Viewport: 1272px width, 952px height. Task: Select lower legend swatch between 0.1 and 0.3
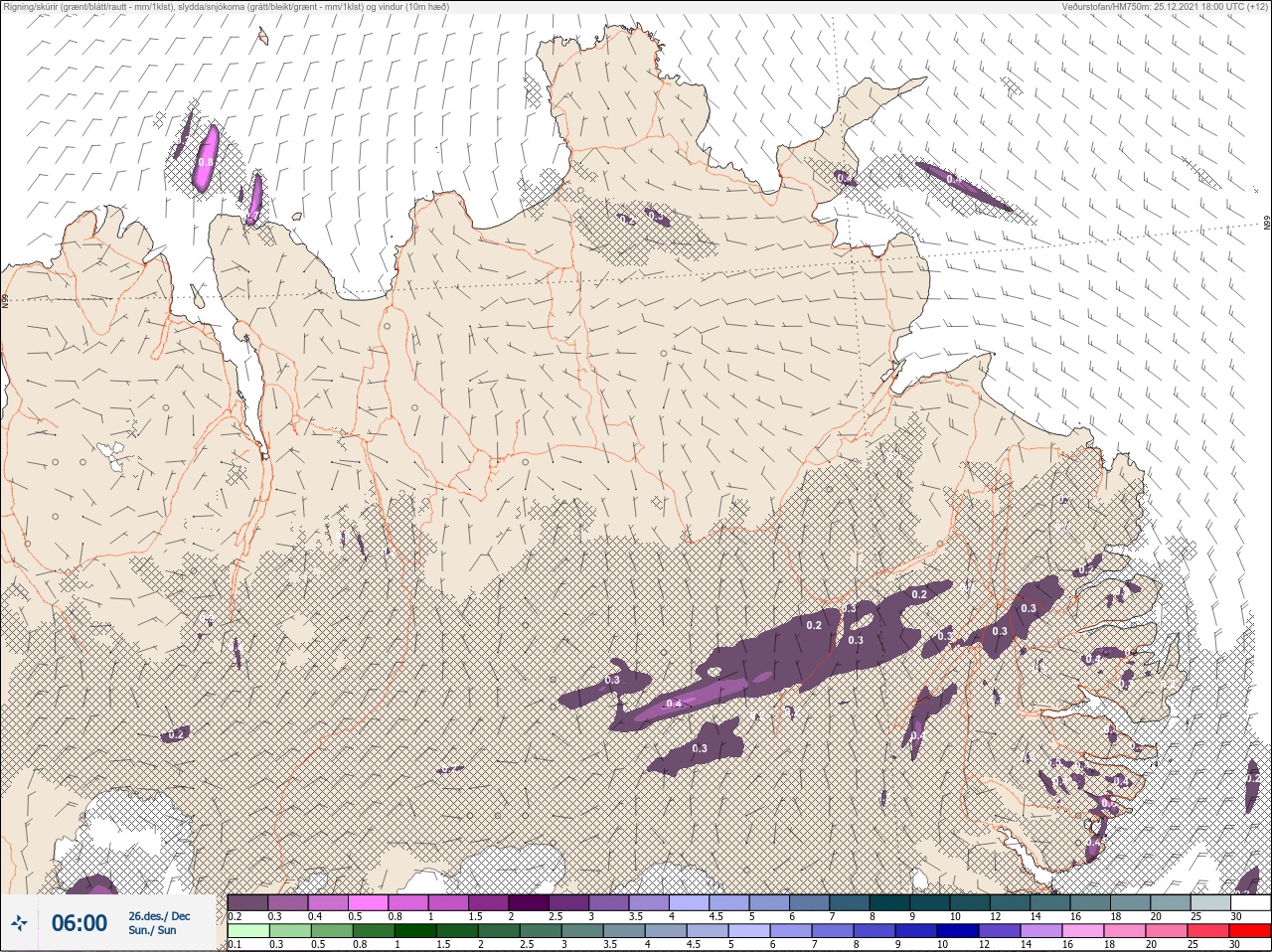click(x=248, y=931)
